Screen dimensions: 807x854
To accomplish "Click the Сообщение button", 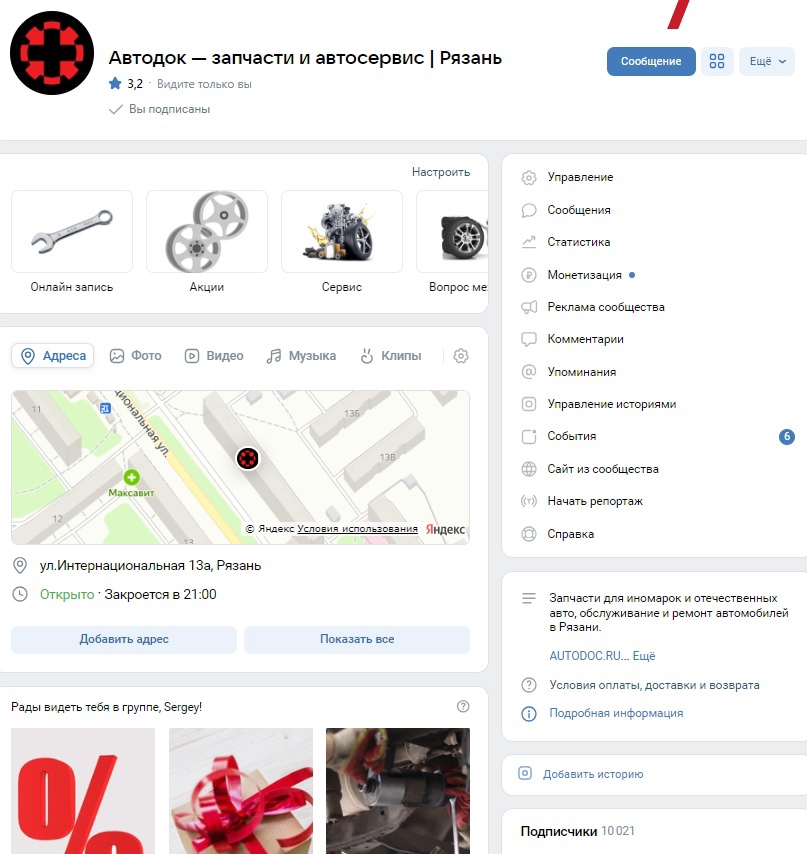I will (651, 61).
